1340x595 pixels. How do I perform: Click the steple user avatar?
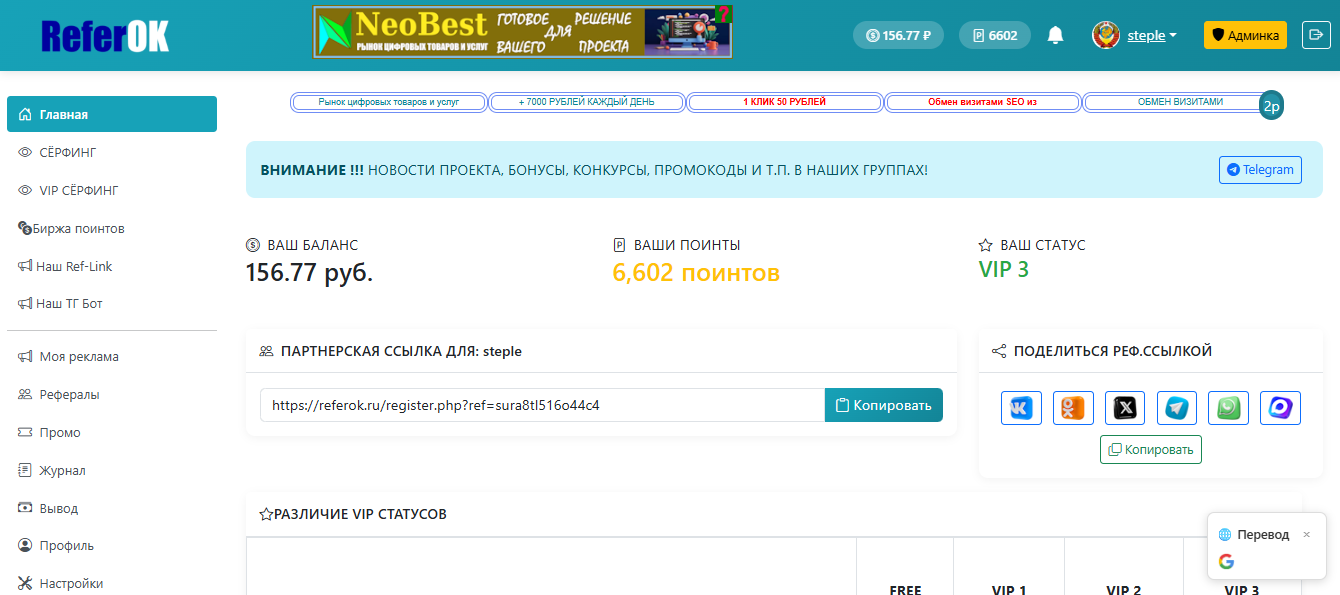[x=1106, y=35]
